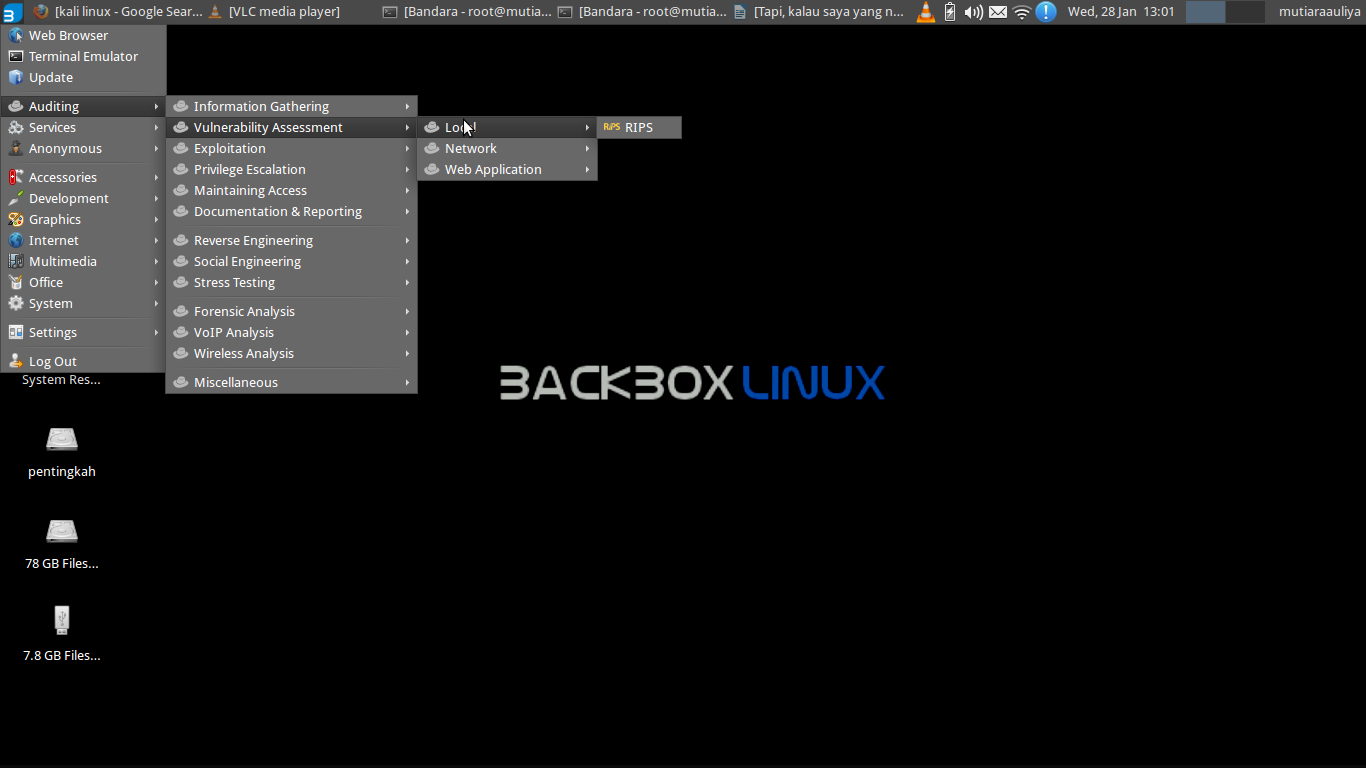
Task: Click the battery indicator in system tray
Action: [x=948, y=11]
